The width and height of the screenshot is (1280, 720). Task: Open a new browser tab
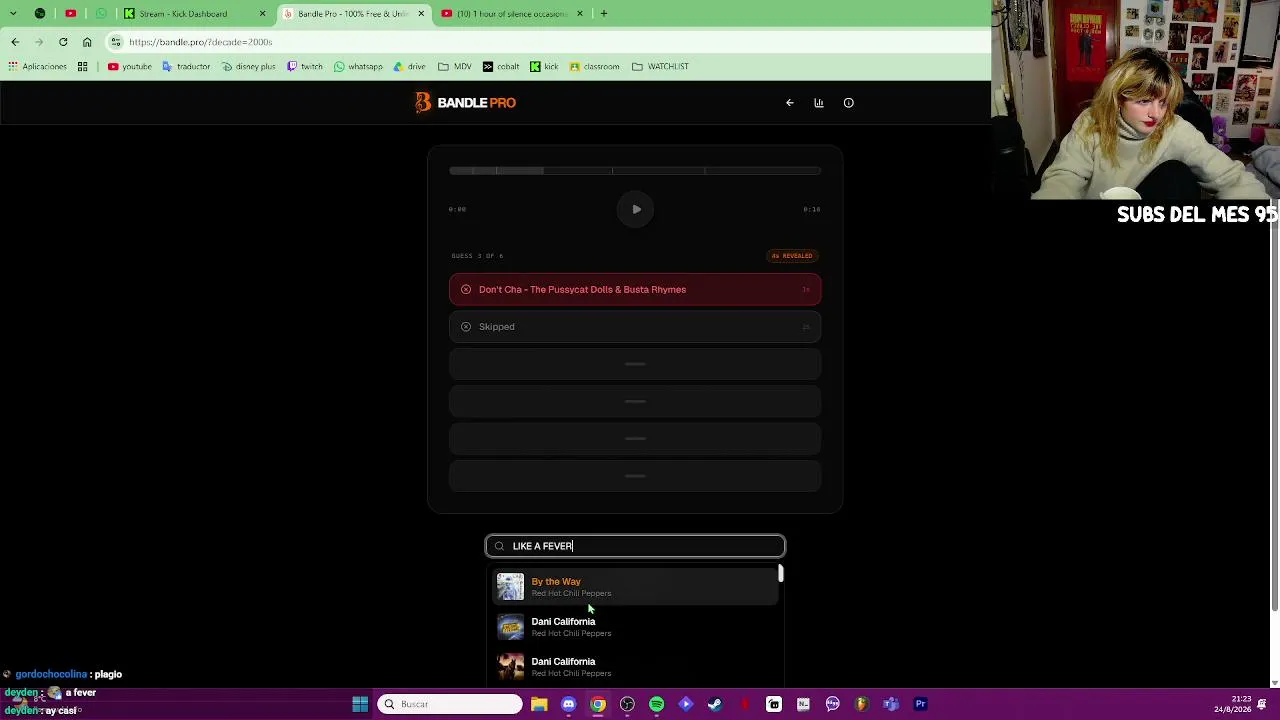(604, 14)
